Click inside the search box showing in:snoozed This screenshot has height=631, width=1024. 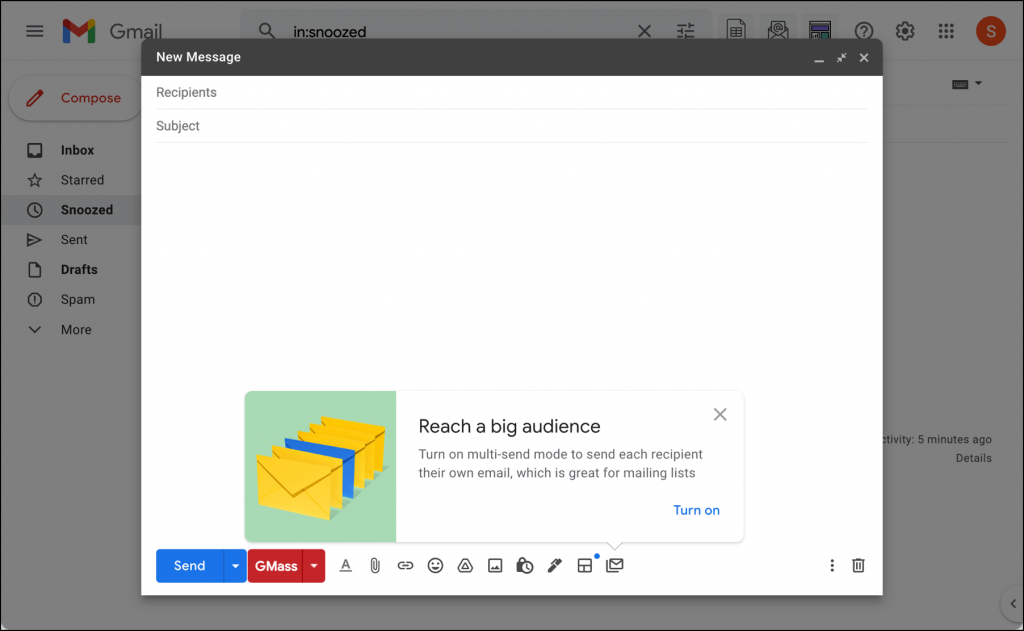(457, 31)
